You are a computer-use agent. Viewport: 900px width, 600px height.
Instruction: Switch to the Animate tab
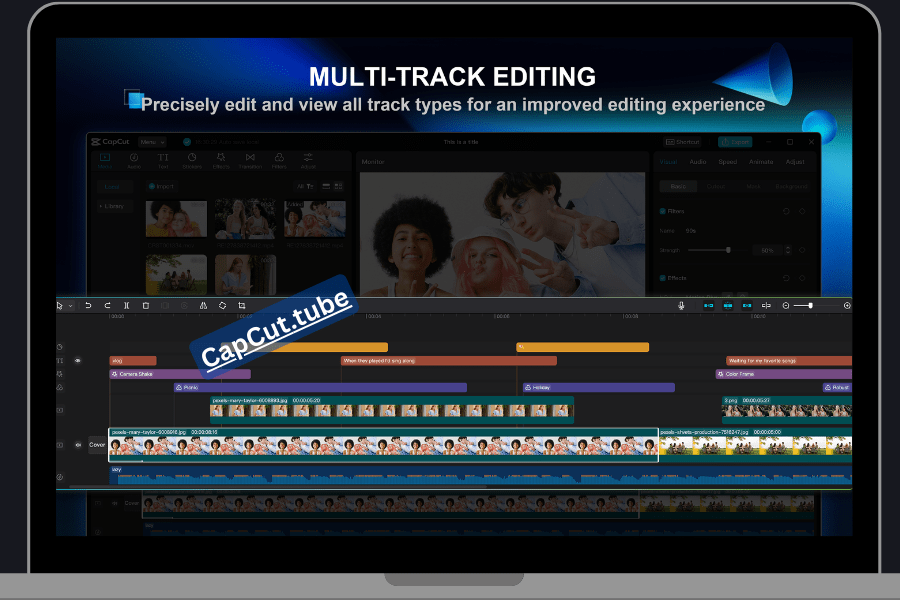click(761, 162)
